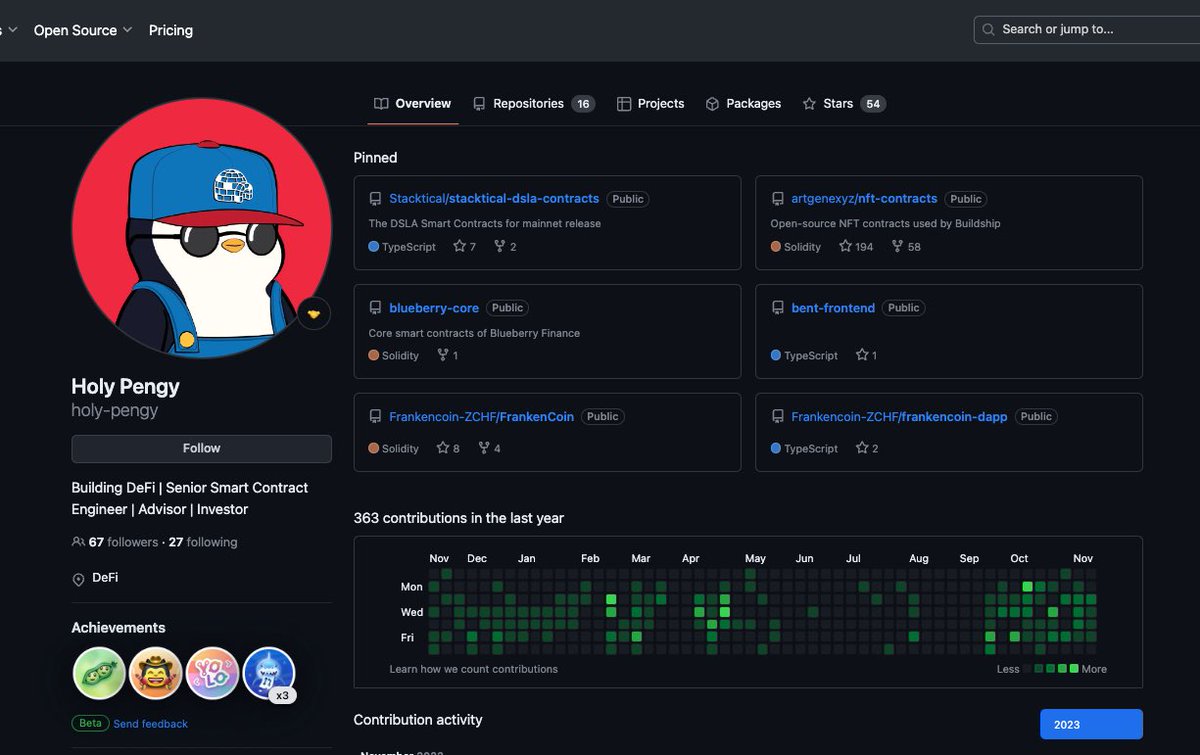Click the Packages cube icon

pyautogui.click(x=712, y=104)
